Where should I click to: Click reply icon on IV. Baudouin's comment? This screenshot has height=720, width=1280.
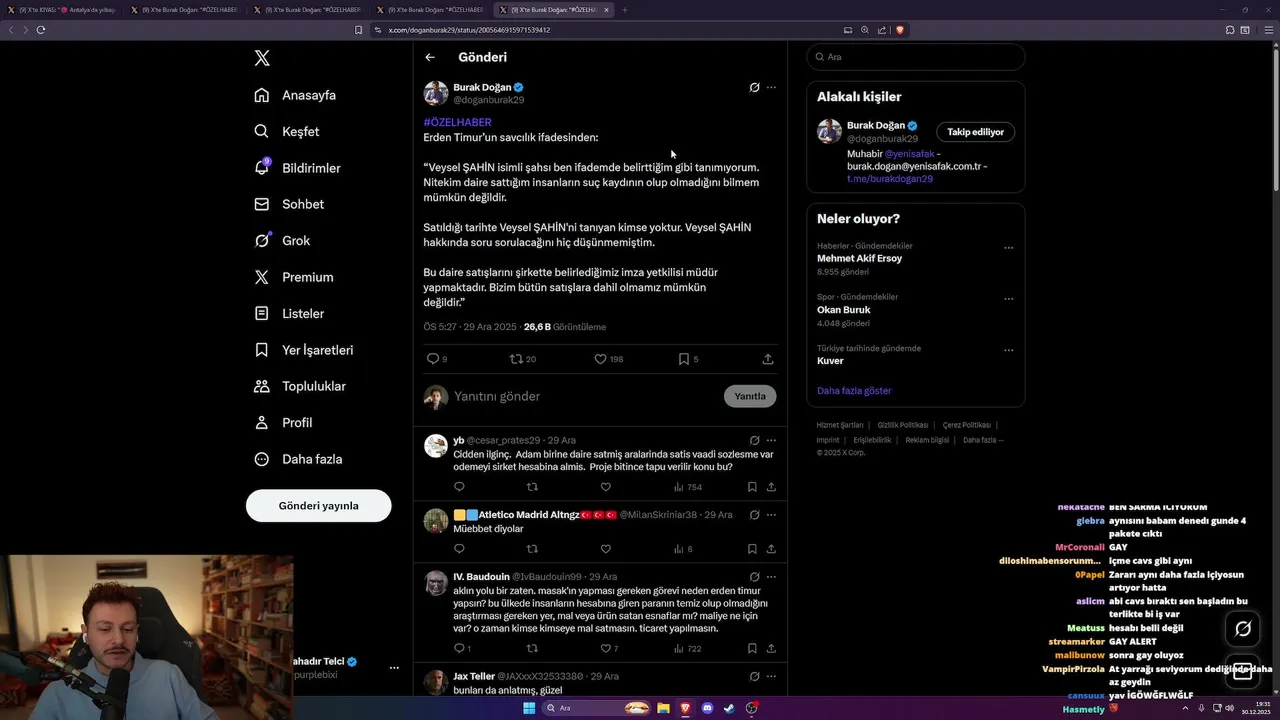coord(459,649)
